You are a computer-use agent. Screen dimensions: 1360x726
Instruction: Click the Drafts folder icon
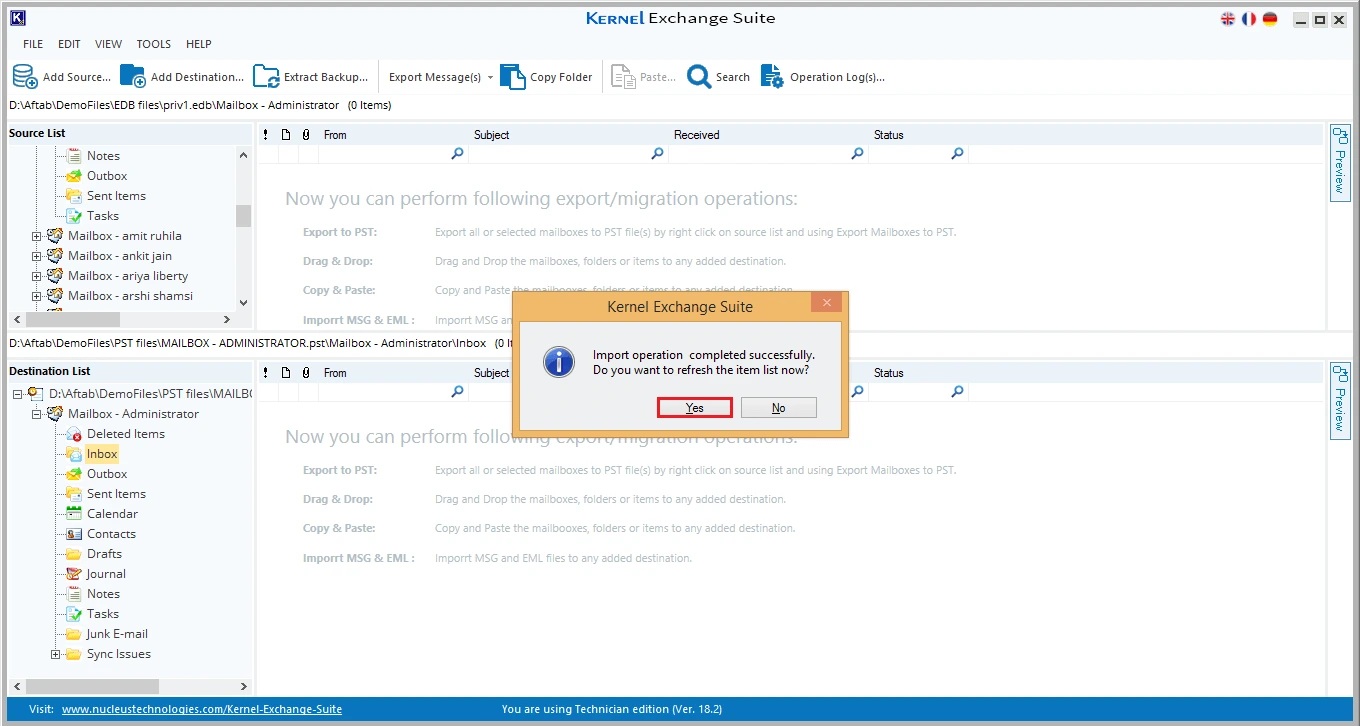click(x=74, y=554)
